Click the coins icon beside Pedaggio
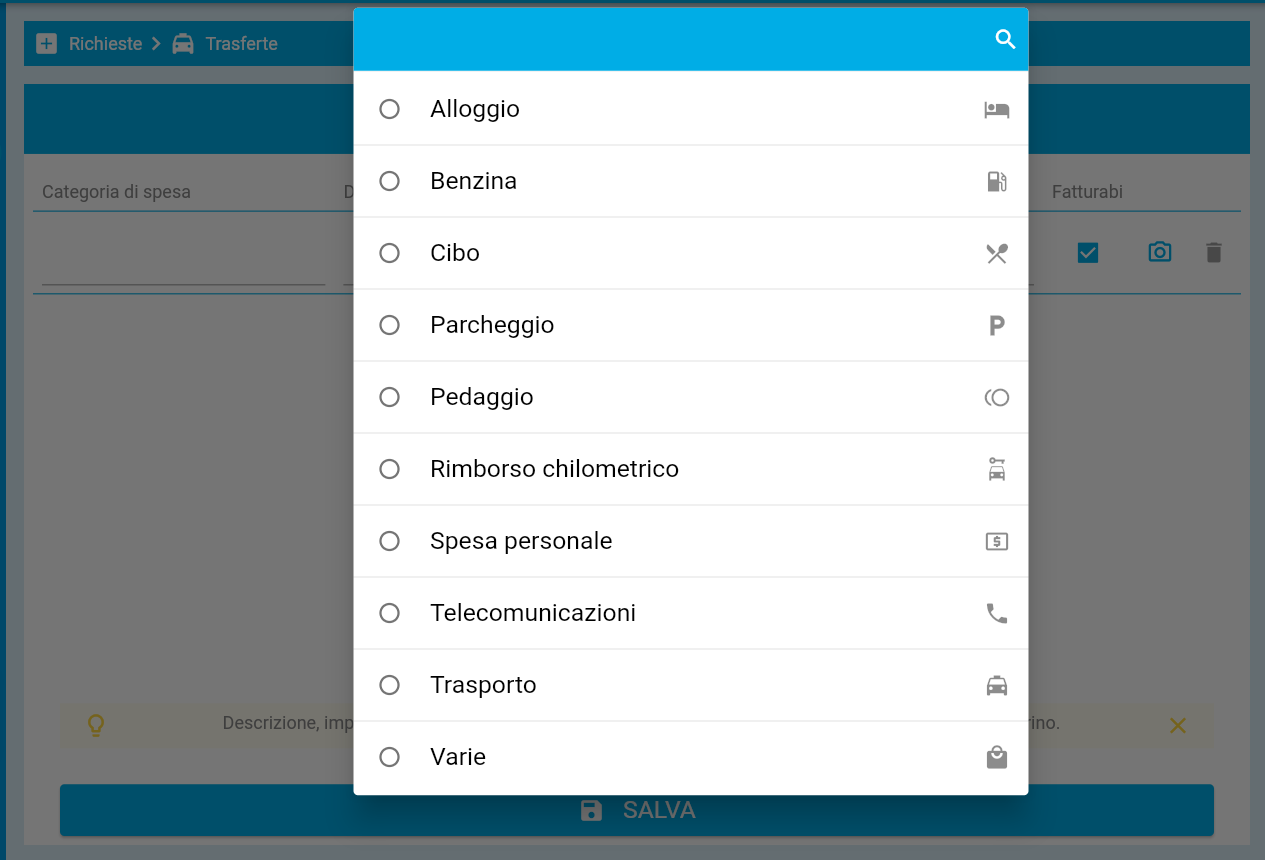1265x860 pixels. tap(996, 397)
